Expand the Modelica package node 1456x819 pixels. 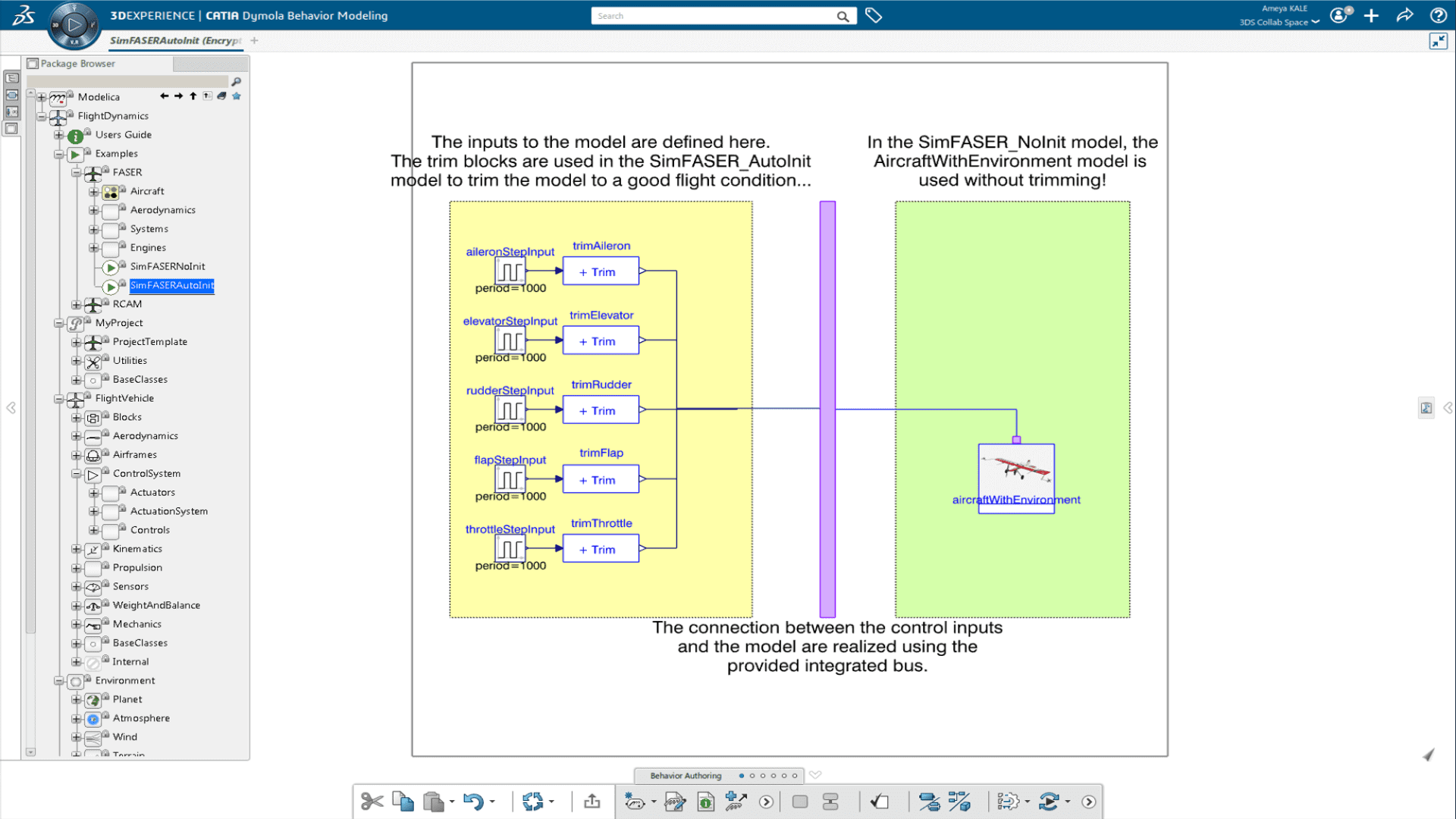42,98
